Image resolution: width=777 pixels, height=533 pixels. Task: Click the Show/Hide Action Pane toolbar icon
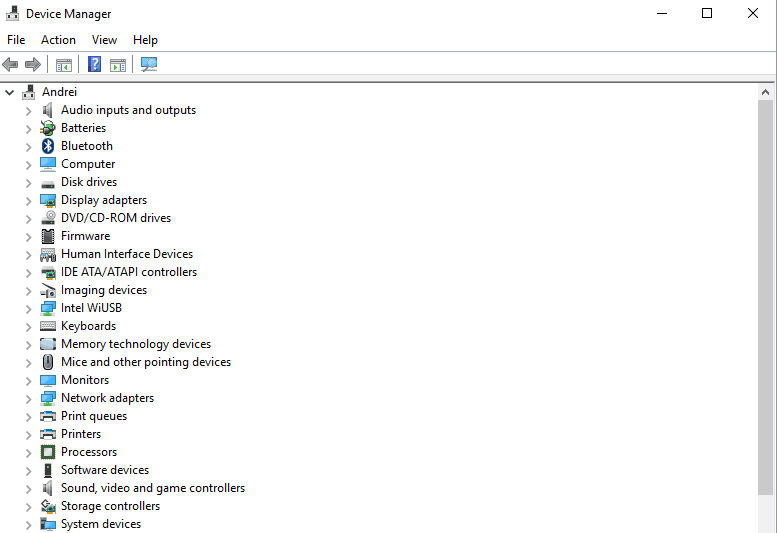(118, 64)
